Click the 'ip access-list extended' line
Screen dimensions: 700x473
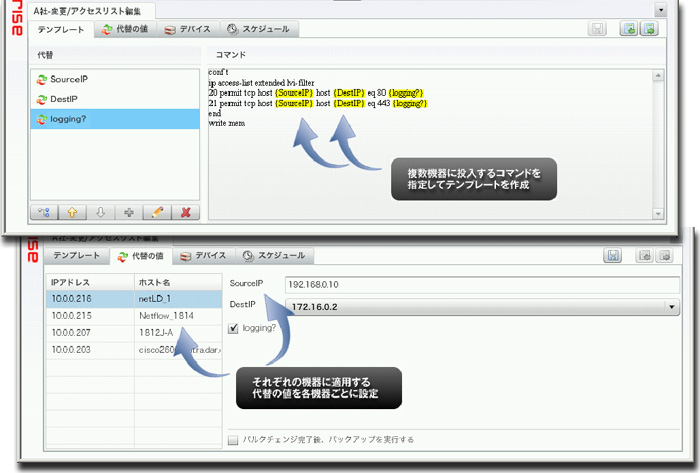coord(261,83)
